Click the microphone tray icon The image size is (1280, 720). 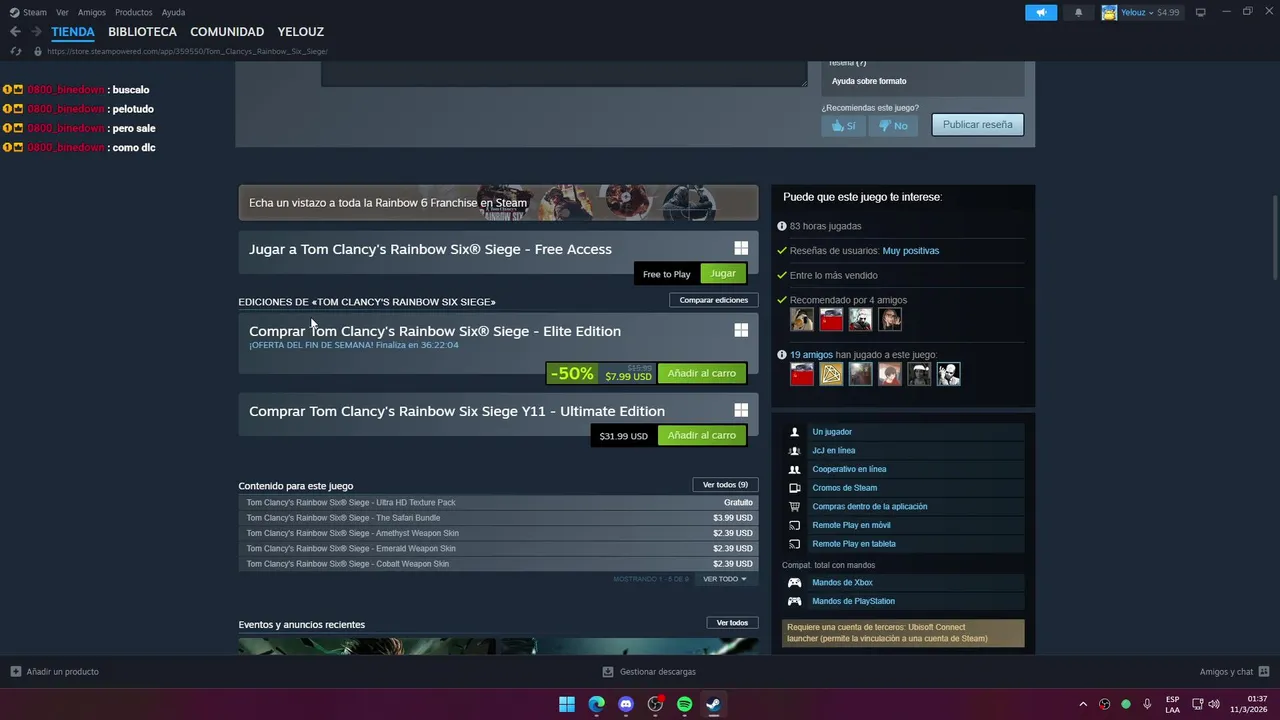1147,704
